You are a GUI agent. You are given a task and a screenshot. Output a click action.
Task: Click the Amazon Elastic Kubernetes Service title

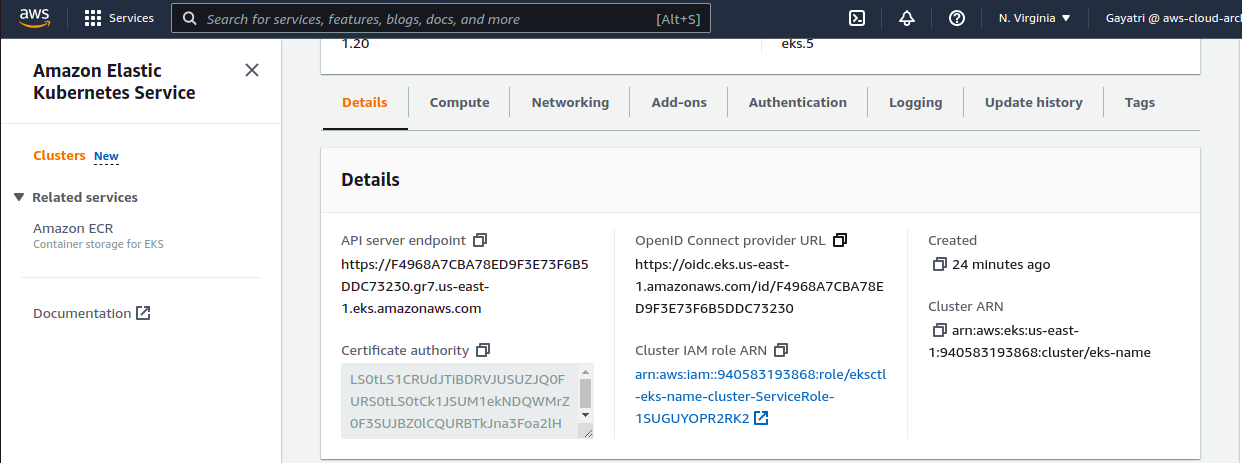click(x=114, y=82)
